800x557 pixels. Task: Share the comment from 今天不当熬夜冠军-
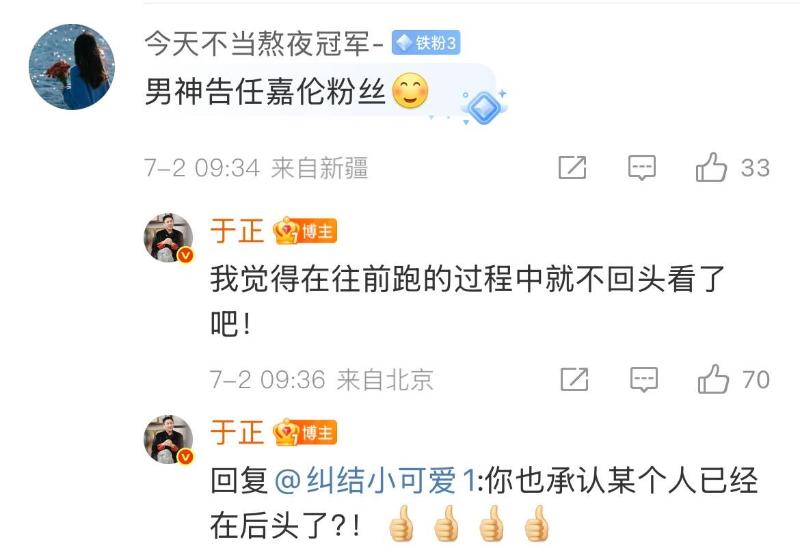coord(572,167)
